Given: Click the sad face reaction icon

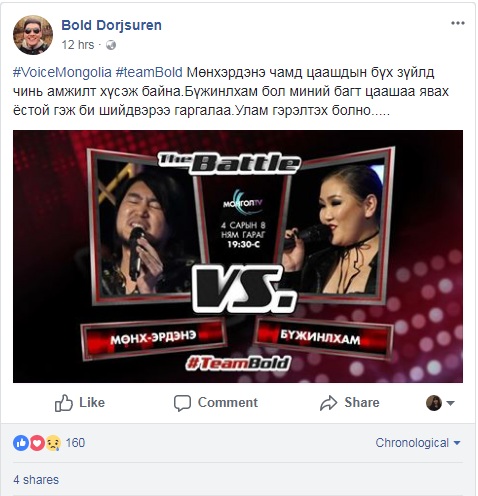Looking at the screenshot, I should tap(53, 443).
